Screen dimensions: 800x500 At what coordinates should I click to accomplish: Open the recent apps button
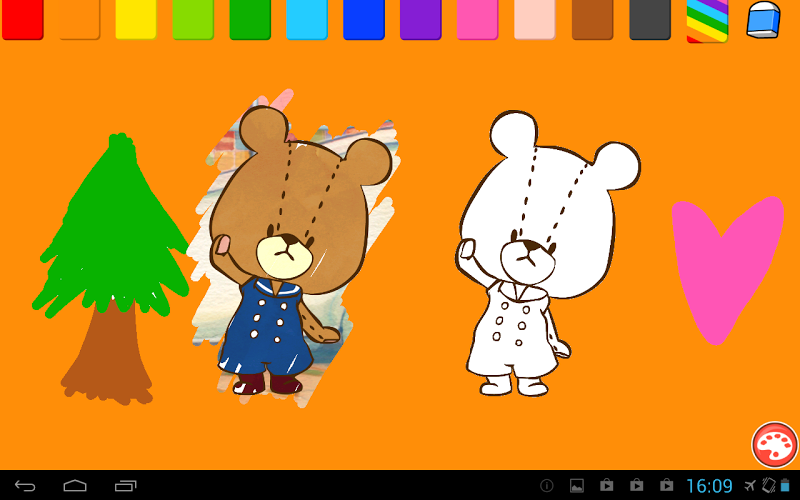click(126, 486)
